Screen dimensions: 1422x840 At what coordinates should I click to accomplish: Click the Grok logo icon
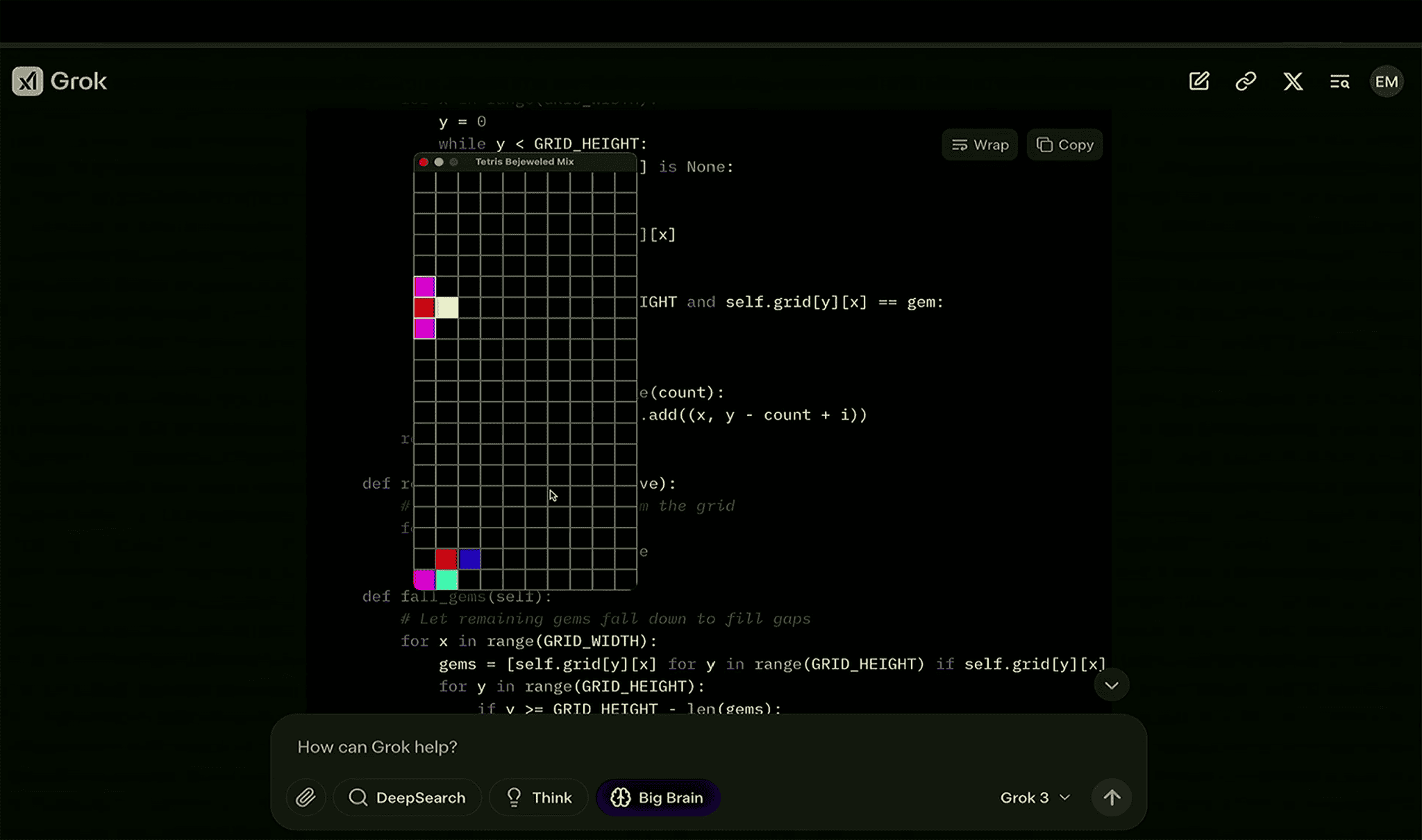click(28, 81)
